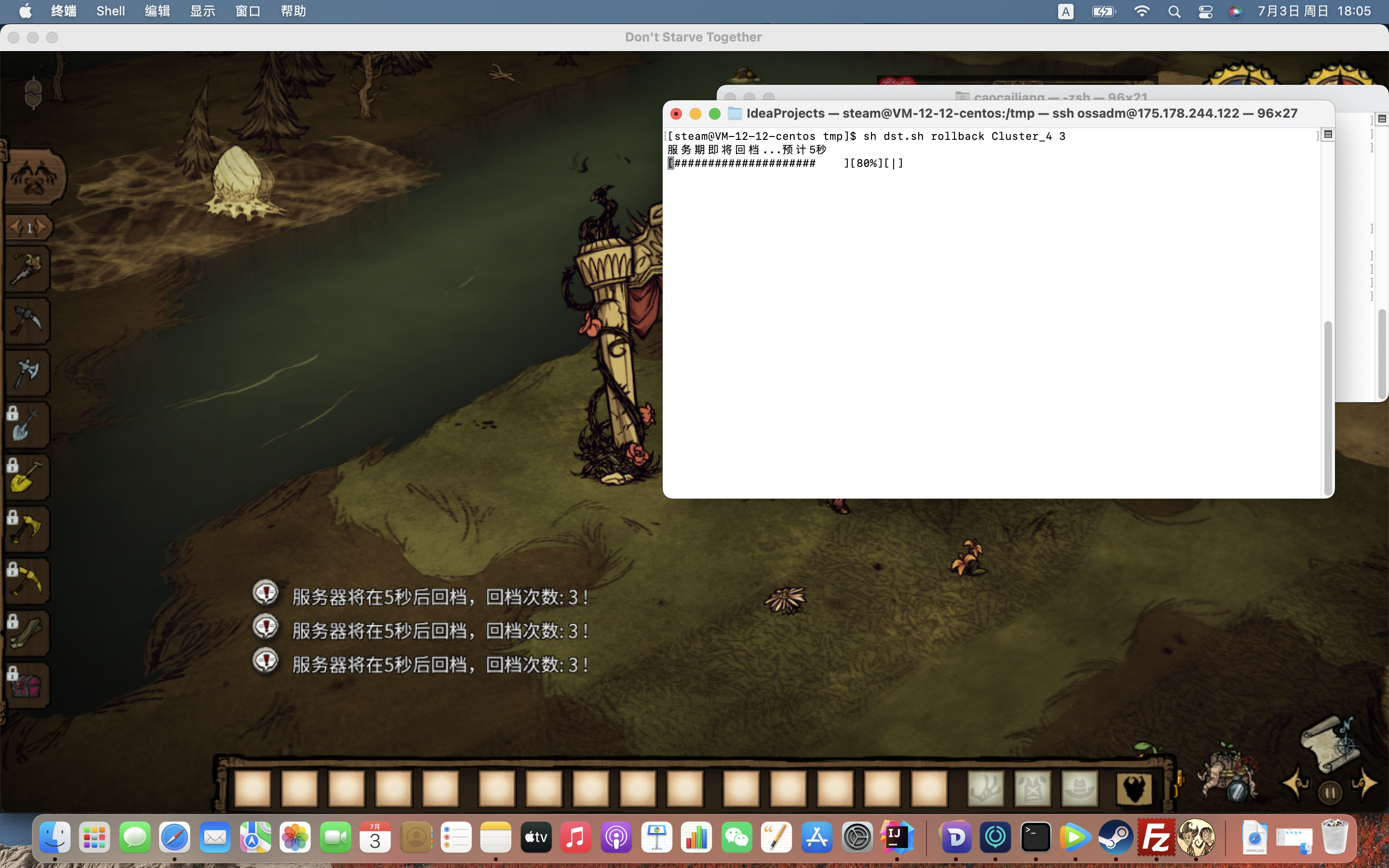Screen dimensions: 1389x868
Task: Rotate camera right with the arrow
Action: pyautogui.click(x=1365, y=784)
